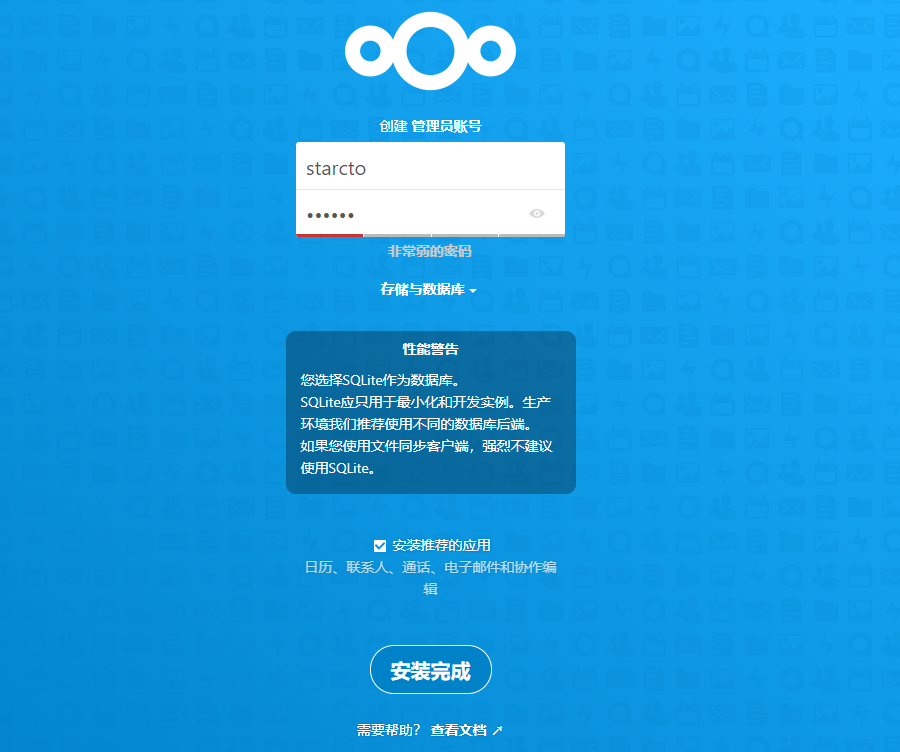Open the 查看文档 documentation link

click(x=466, y=730)
